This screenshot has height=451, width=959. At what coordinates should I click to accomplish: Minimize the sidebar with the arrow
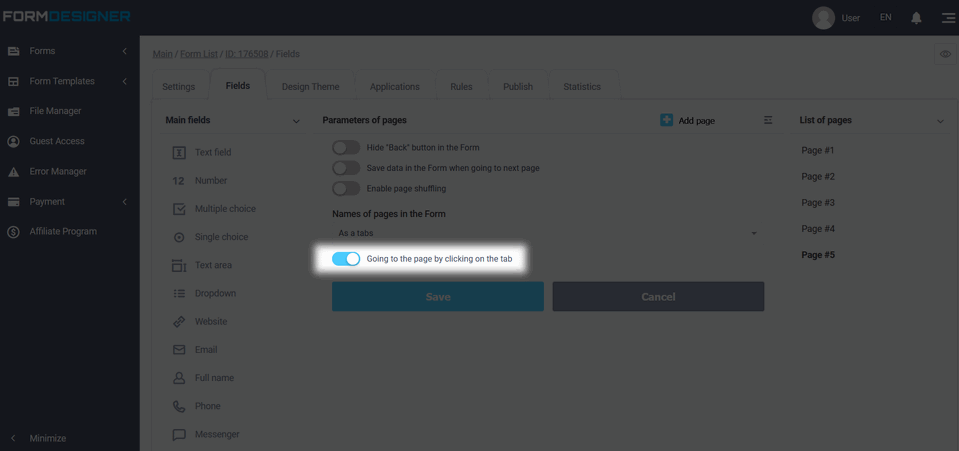pyautogui.click(x=13, y=439)
